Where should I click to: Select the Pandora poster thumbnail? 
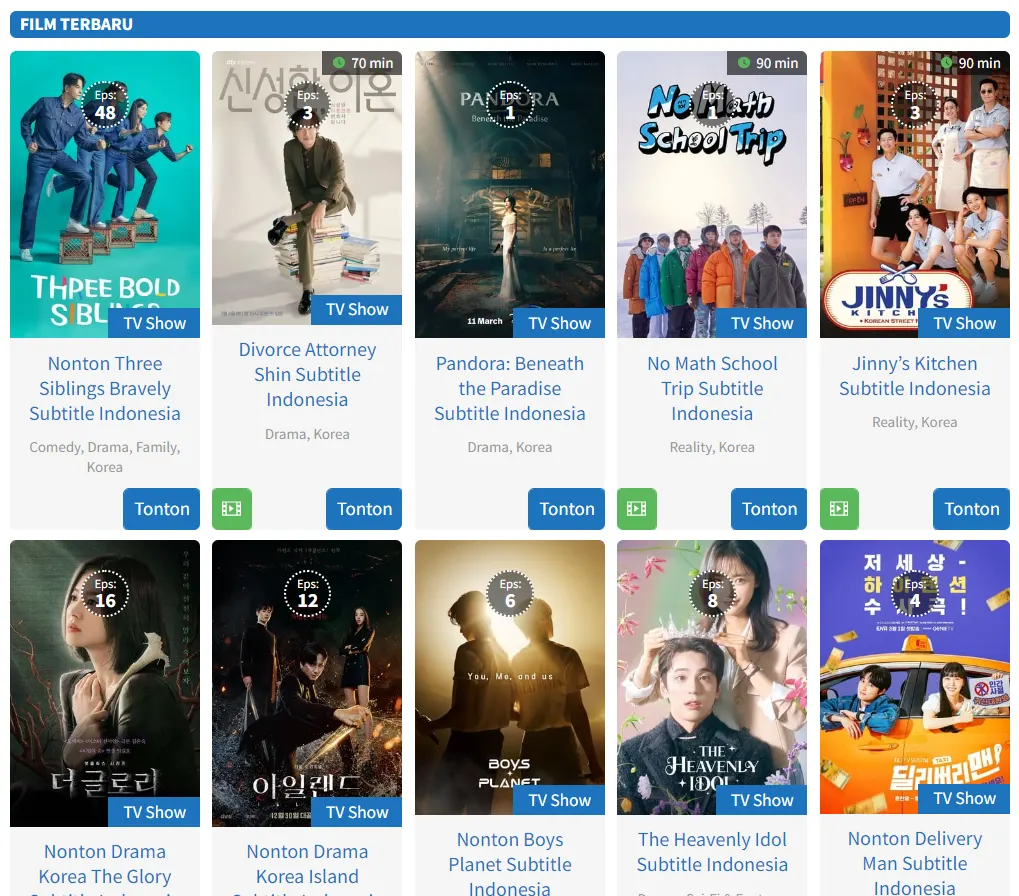510,194
